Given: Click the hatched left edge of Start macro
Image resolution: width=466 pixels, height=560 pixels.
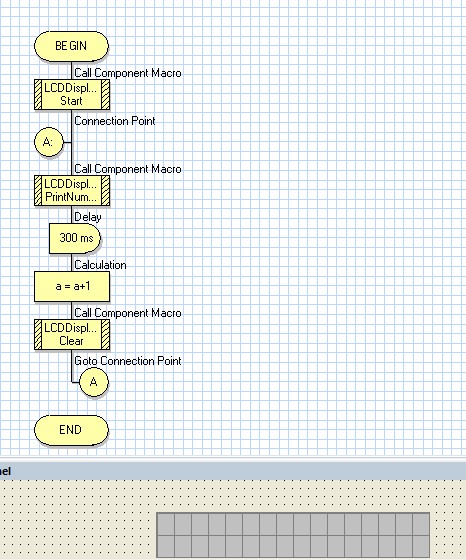Looking at the screenshot, I should coord(38,94).
